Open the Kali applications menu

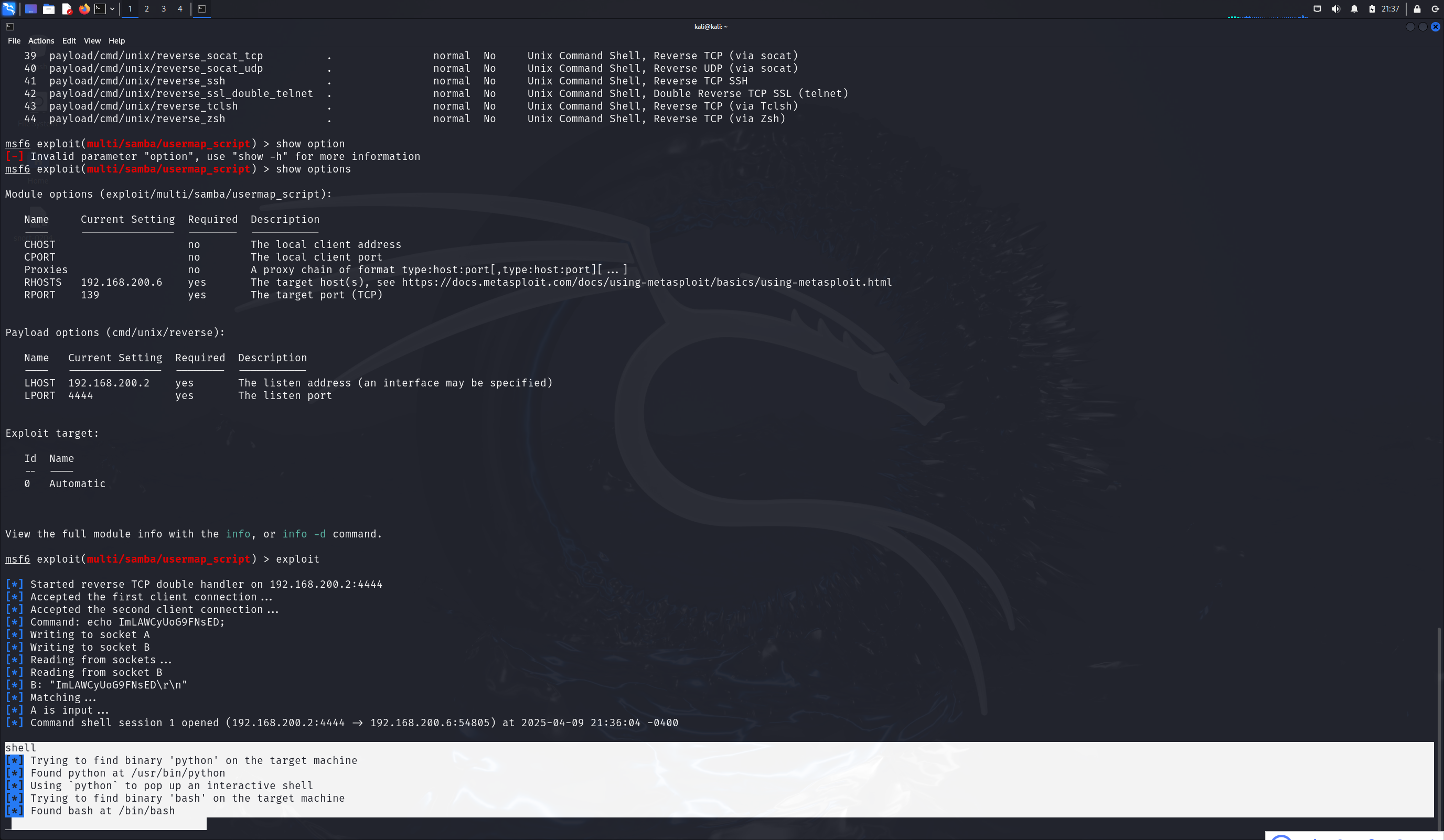9,8
